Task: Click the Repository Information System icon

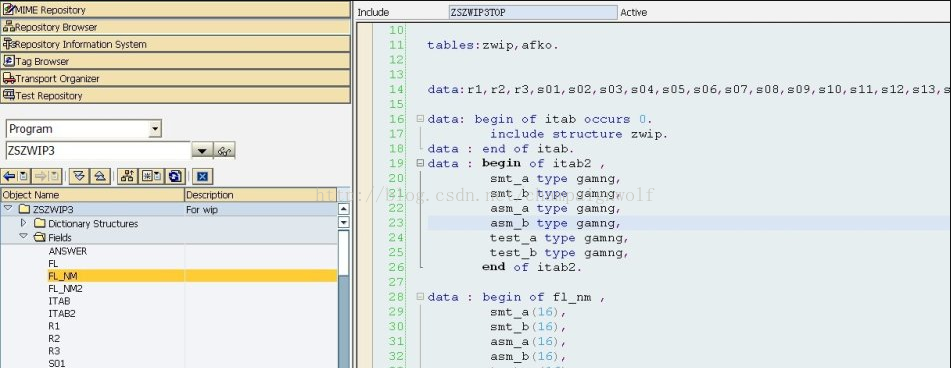Action: (8, 44)
